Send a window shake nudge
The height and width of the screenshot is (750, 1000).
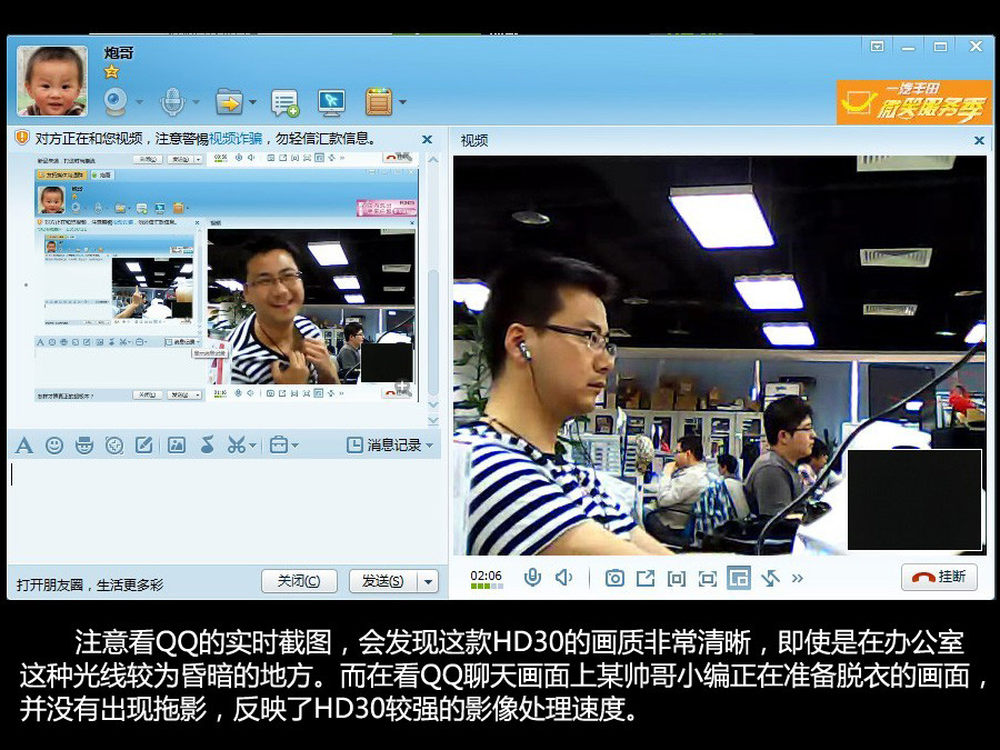114,445
